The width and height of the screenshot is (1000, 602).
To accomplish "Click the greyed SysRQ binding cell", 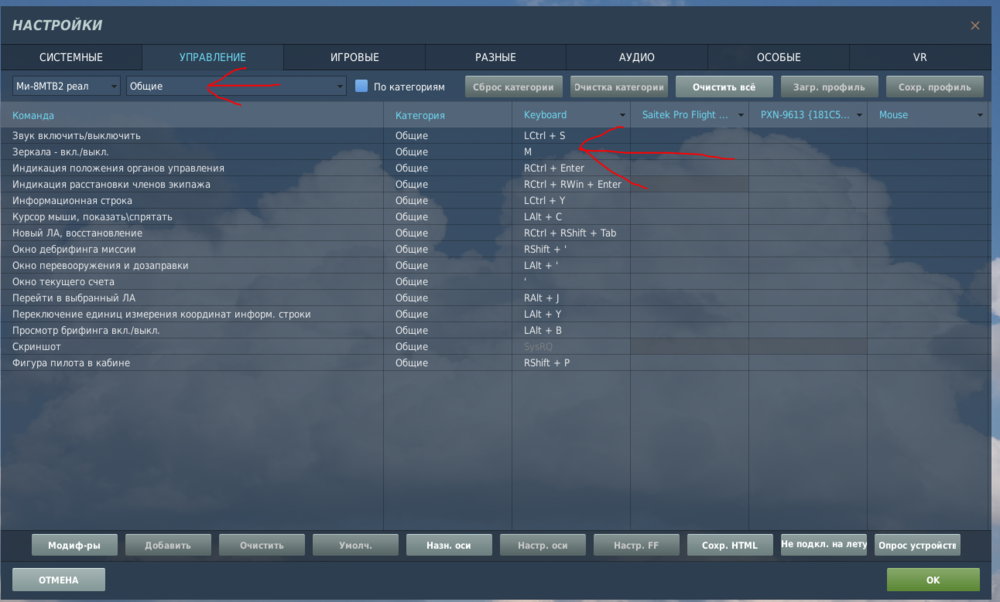I will 571,347.
